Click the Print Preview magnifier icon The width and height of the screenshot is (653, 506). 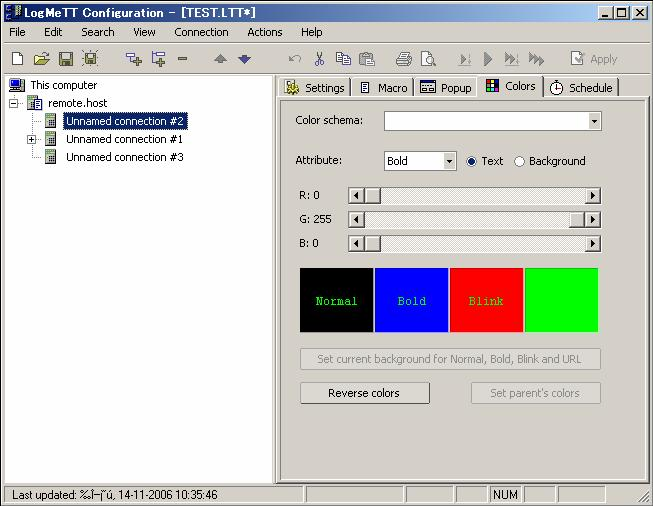click(x=428, y=59)
